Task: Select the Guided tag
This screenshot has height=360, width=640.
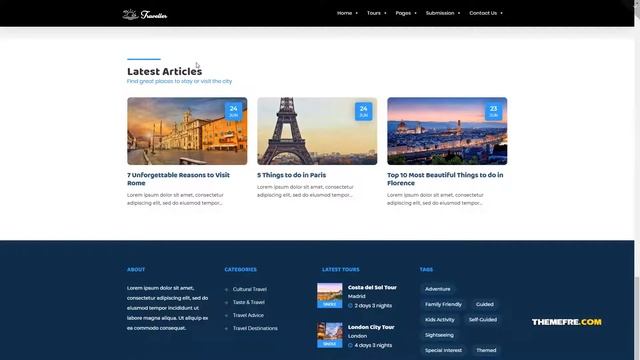Action: 484,304
